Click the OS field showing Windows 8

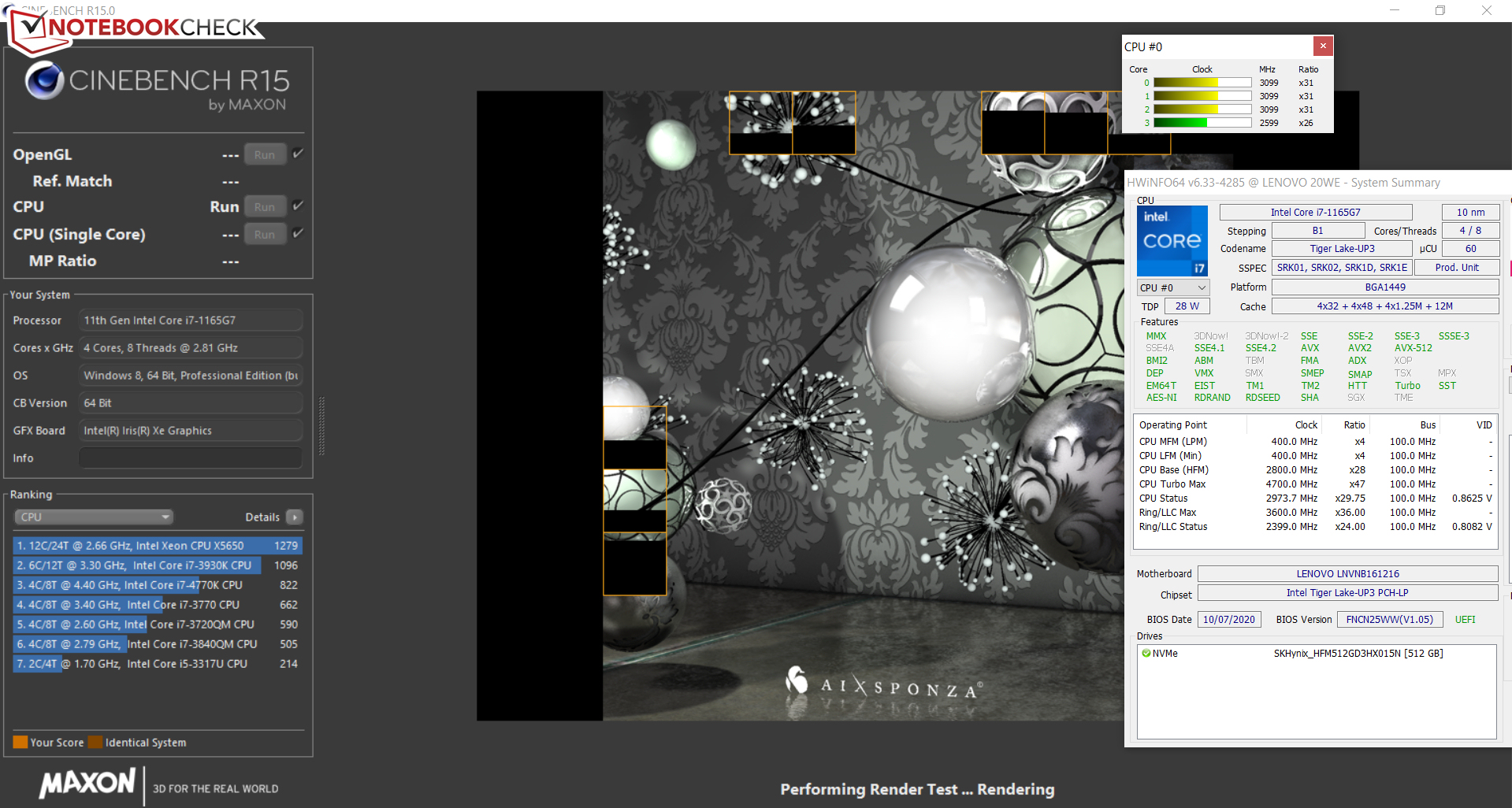[x=191, y=376]
